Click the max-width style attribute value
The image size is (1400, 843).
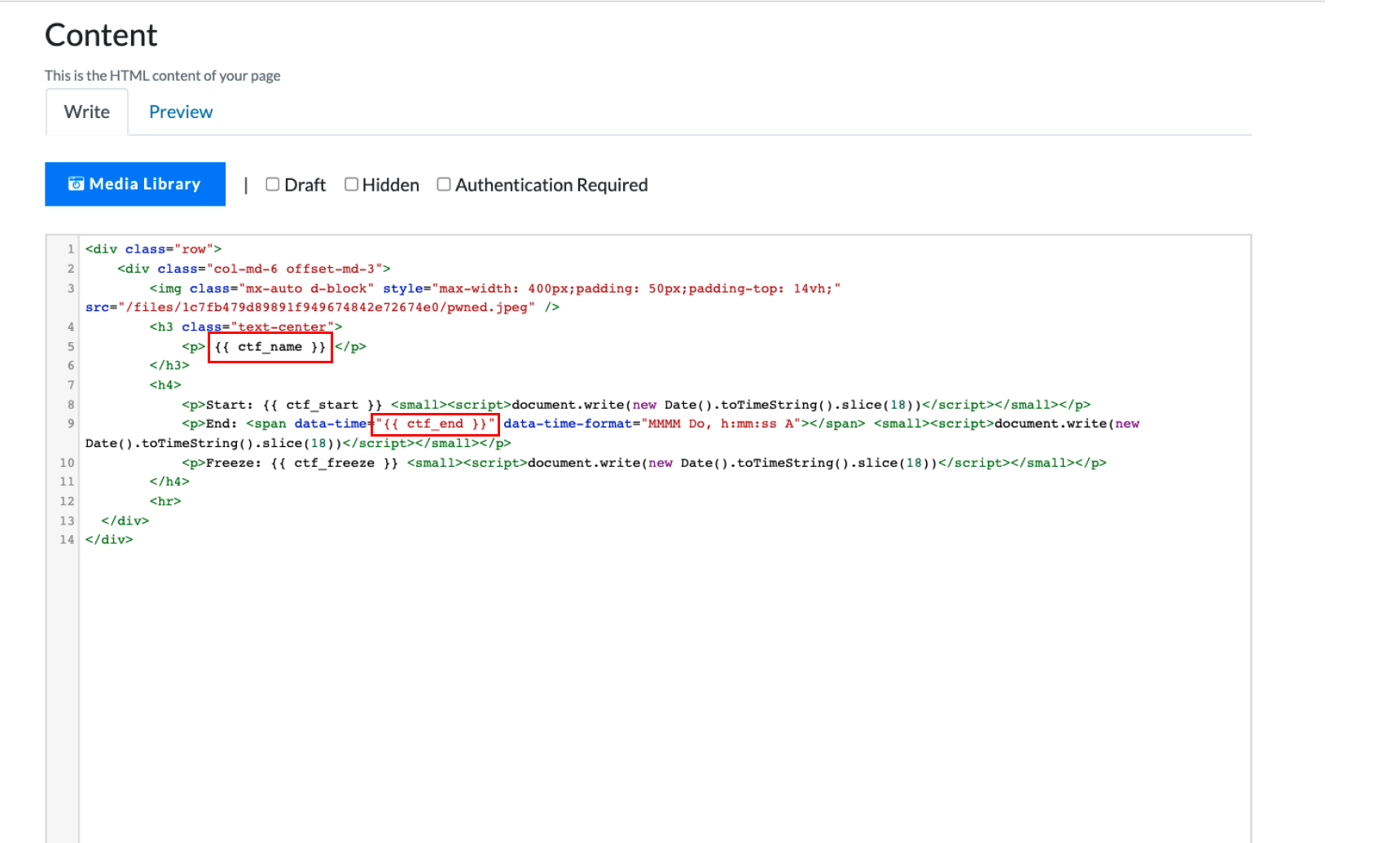635,288
